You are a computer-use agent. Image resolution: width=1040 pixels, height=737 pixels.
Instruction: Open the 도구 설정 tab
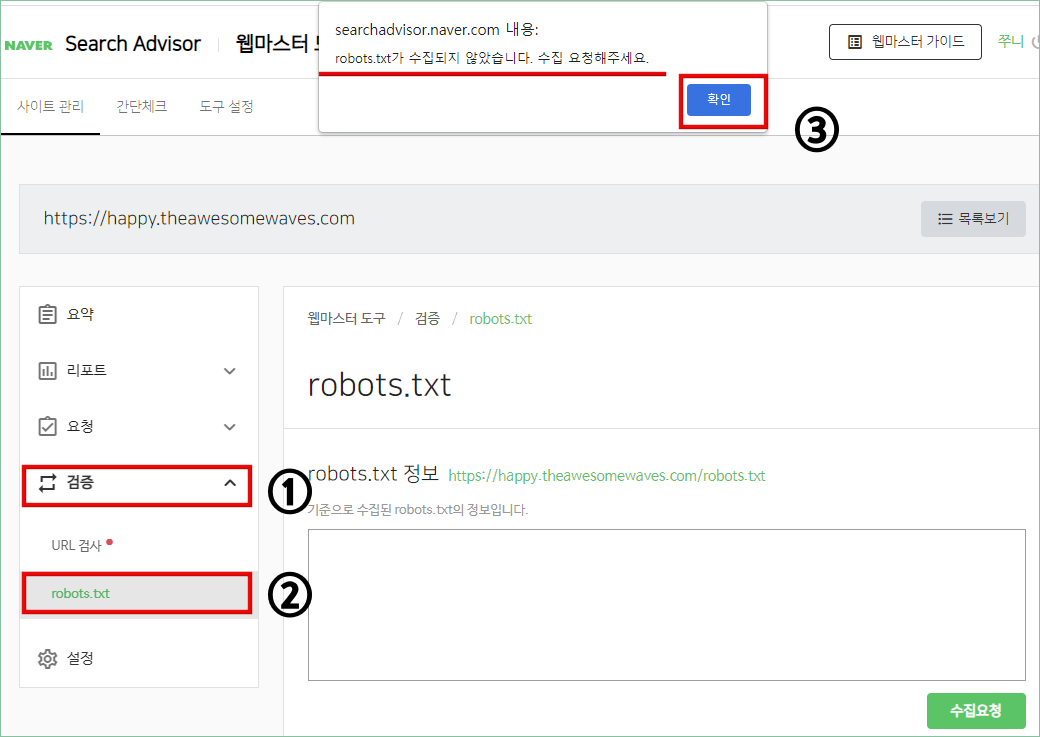tap(226, 106)
